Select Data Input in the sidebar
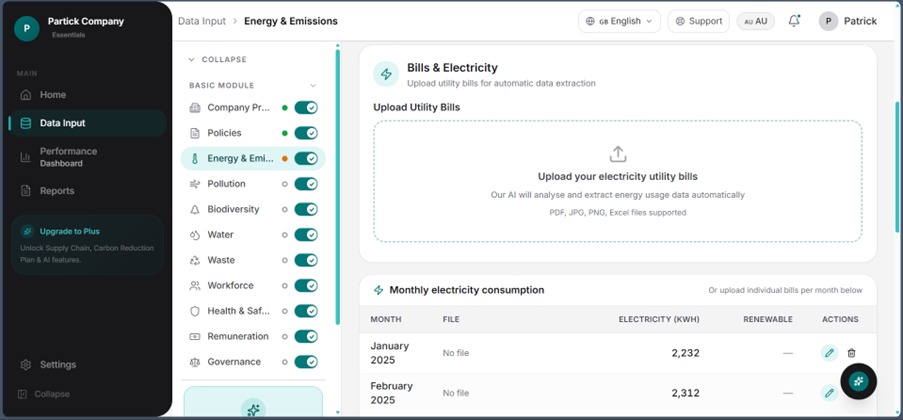The image size is (903, 420). click(x=88, y=123)
